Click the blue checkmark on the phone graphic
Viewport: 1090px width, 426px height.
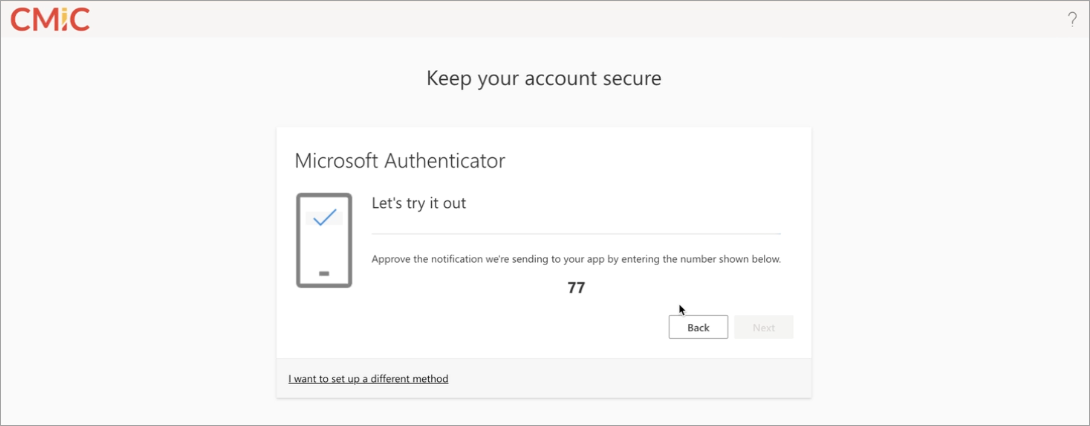(x=324, y=218)
